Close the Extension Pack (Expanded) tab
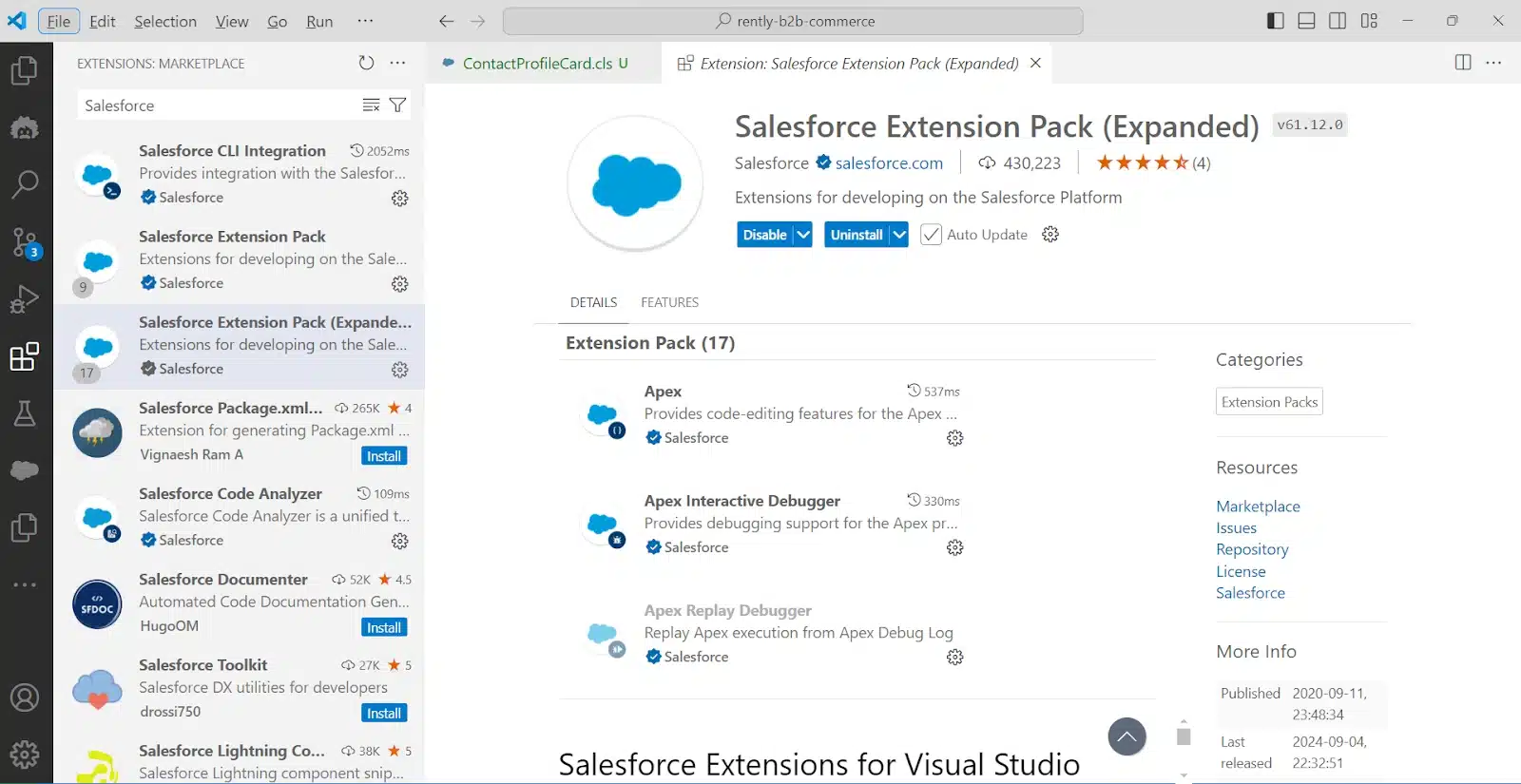The width and height of the screenshot is (1521, 784). pyautogui.click(x=1035, y=63)
